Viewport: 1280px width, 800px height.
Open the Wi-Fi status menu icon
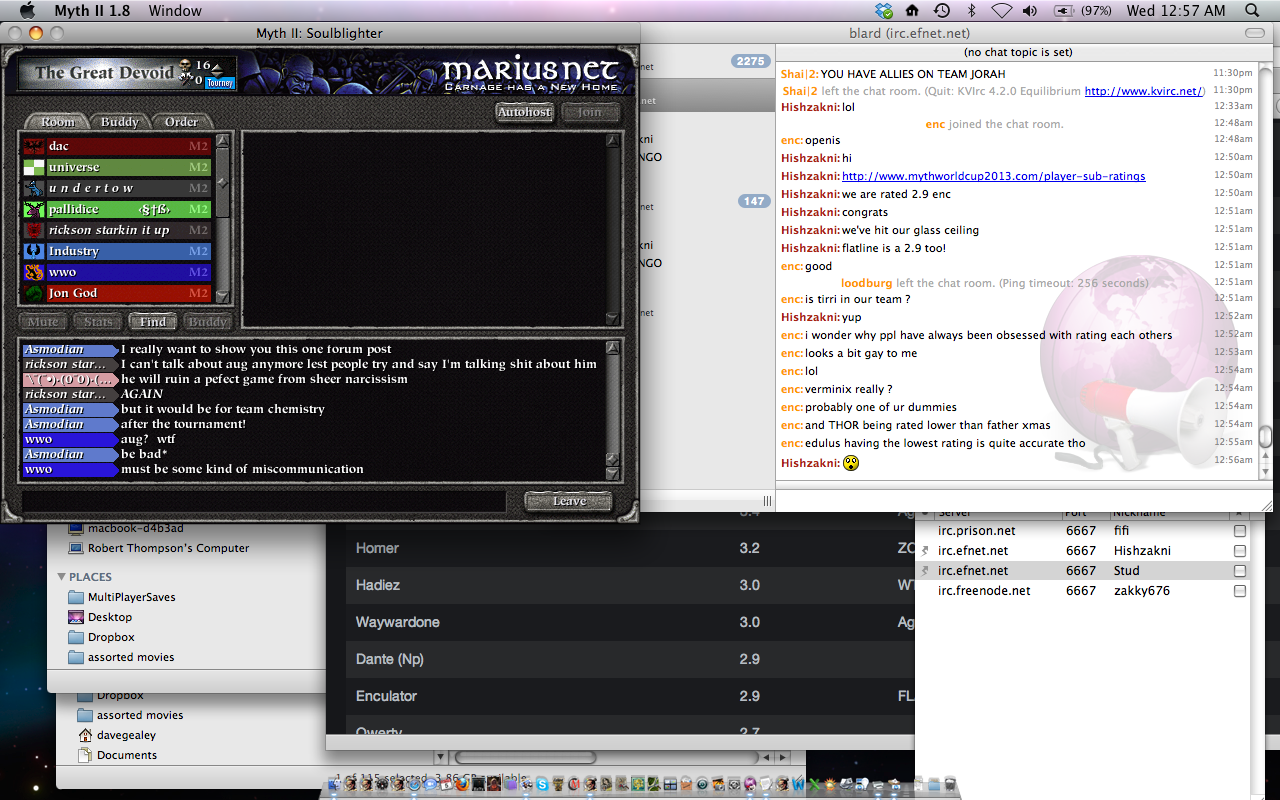pyautogui.click(x=1001, y=11)
